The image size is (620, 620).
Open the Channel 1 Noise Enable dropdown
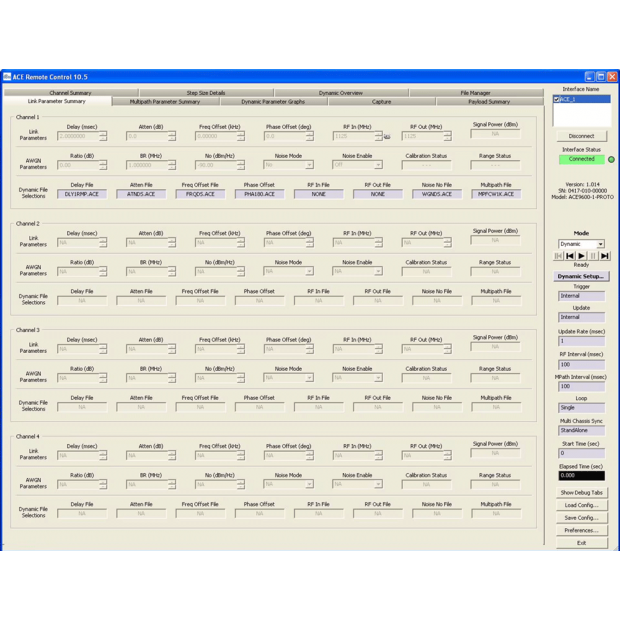pos(378,165)
